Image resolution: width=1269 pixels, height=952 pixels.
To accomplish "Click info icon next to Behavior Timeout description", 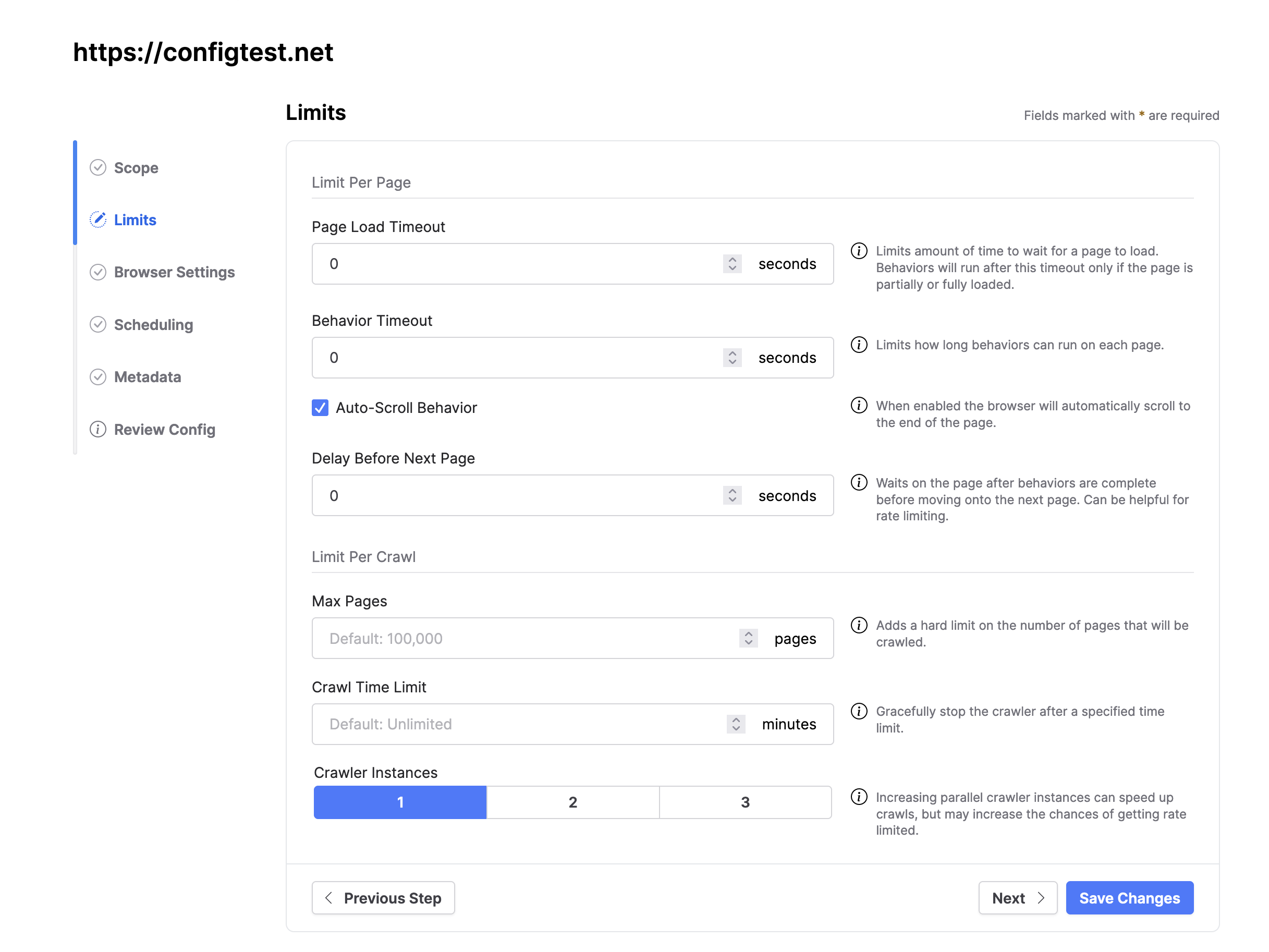I will tap(858, 345).
